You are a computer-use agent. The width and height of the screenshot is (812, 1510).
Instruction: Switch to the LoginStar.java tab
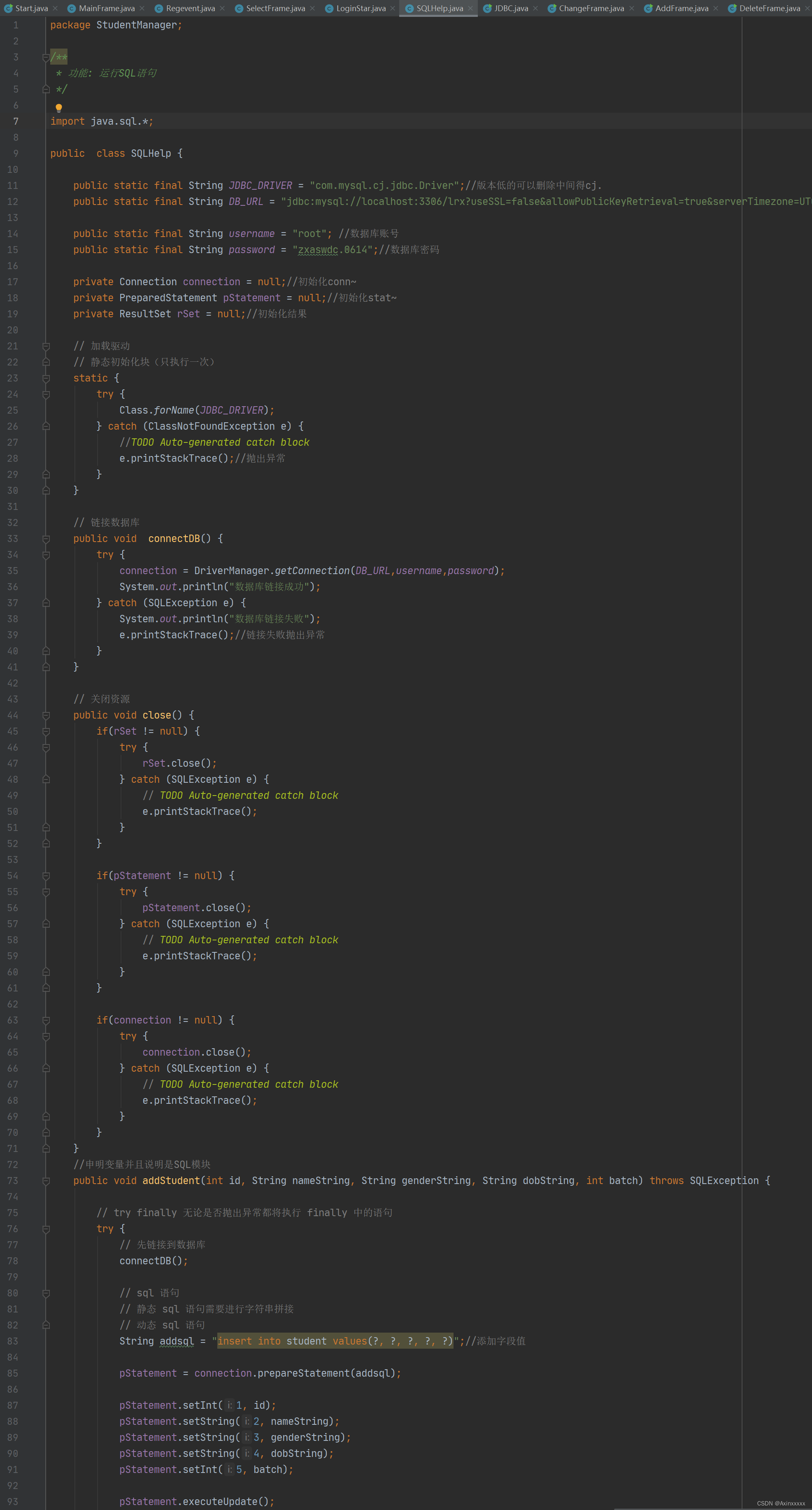(361, 8)
